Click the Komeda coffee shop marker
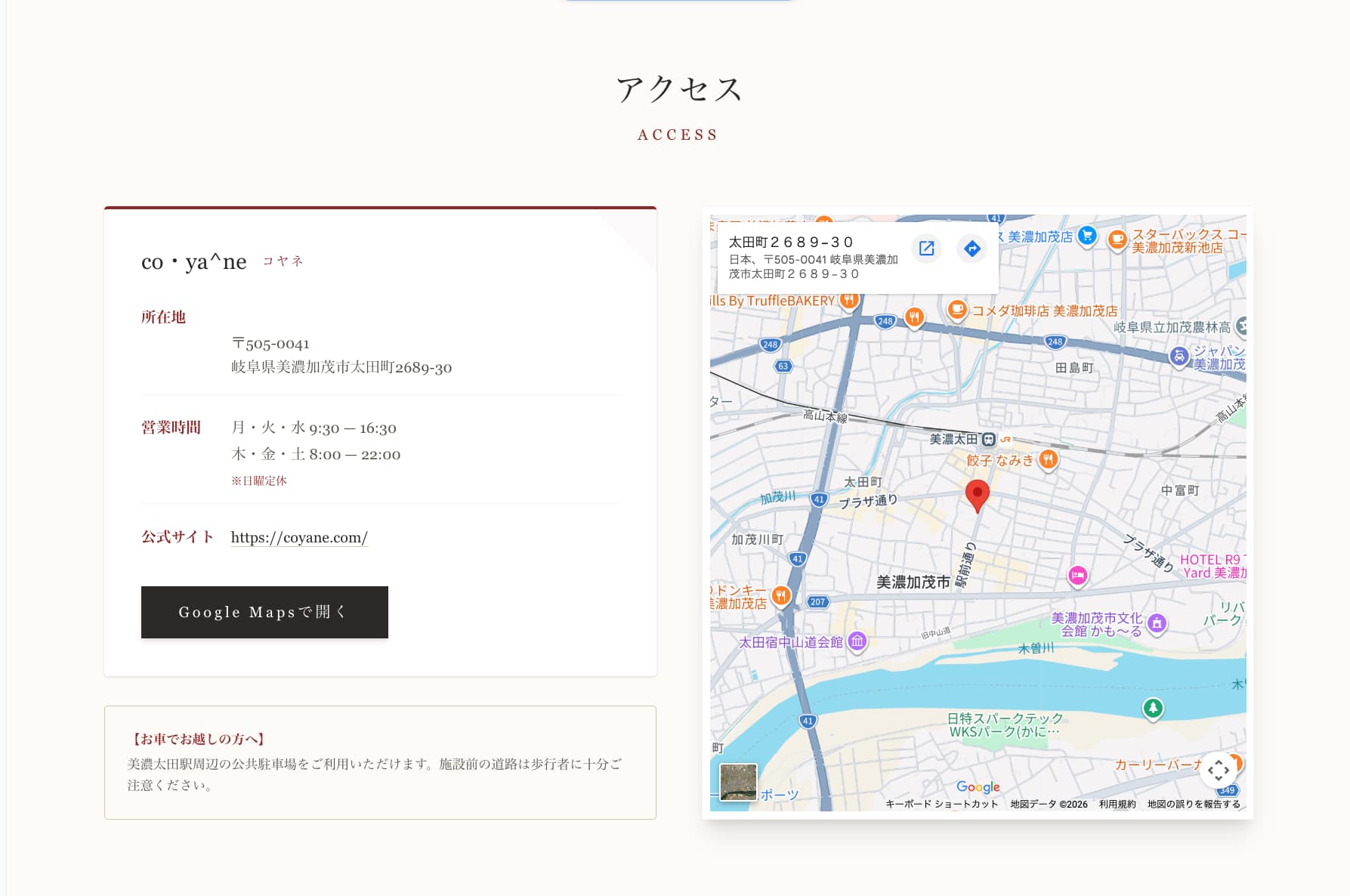The width and height of the screenshot is (1350, 896). click(x=957, y=310)
